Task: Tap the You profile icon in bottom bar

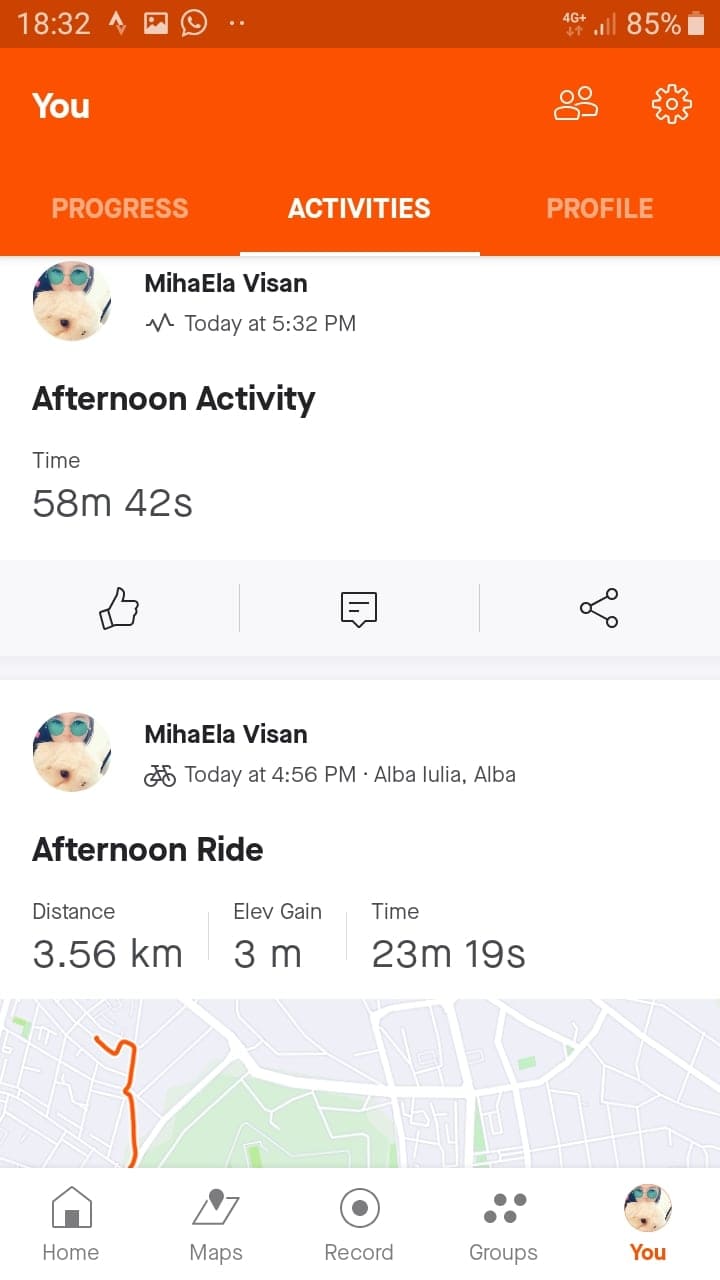Action: click(647, 1223)
